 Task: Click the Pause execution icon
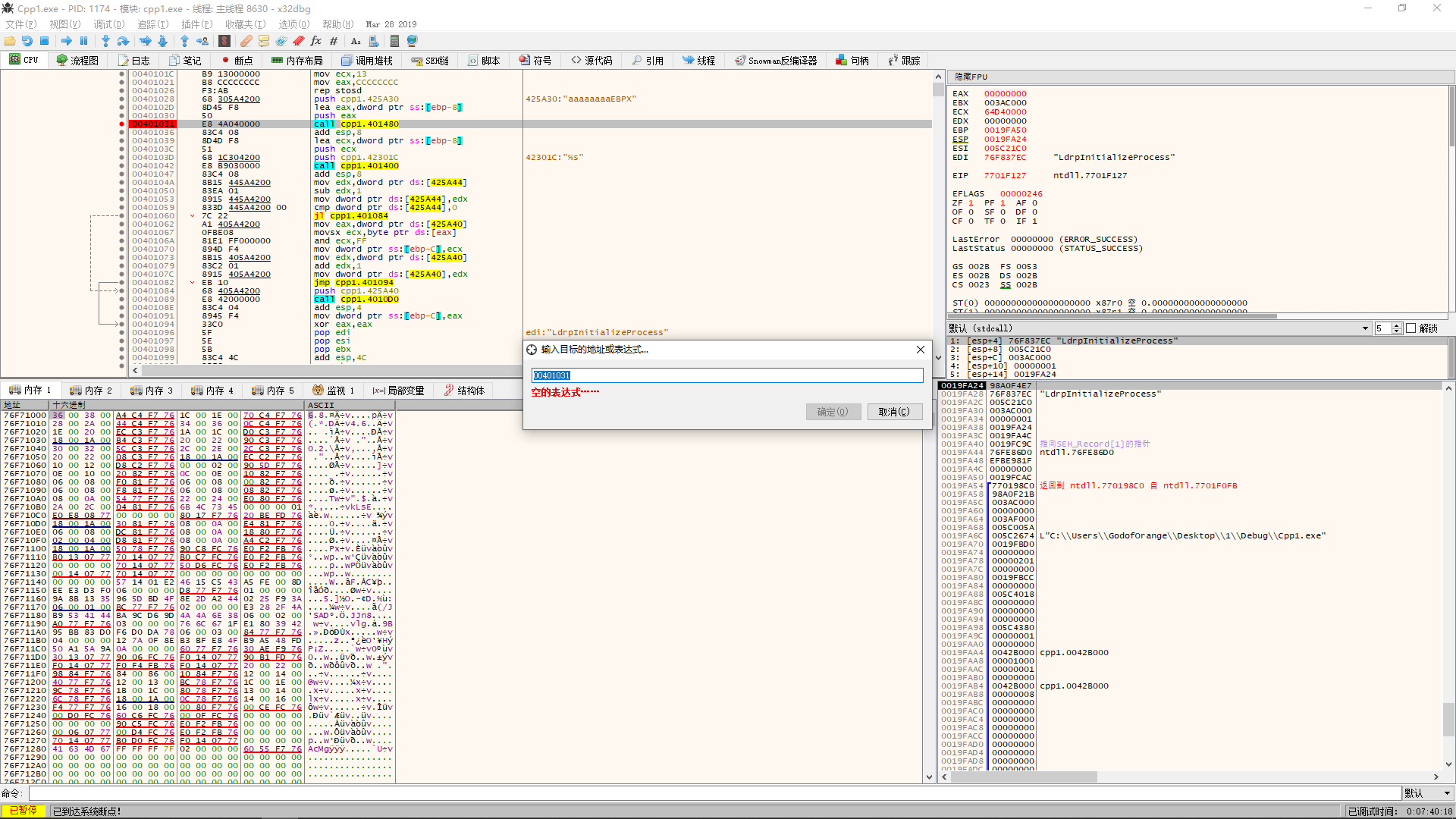pyautogui.click(x=83, y=41)
